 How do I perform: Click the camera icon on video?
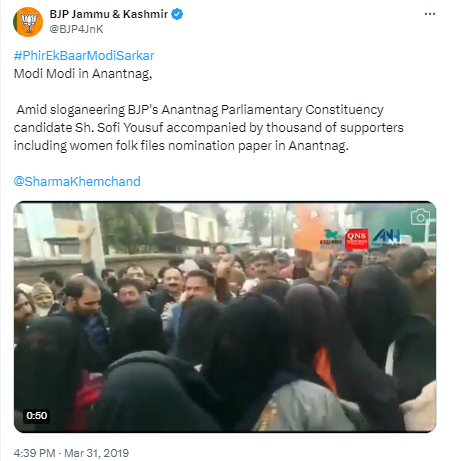coord(420,217)
